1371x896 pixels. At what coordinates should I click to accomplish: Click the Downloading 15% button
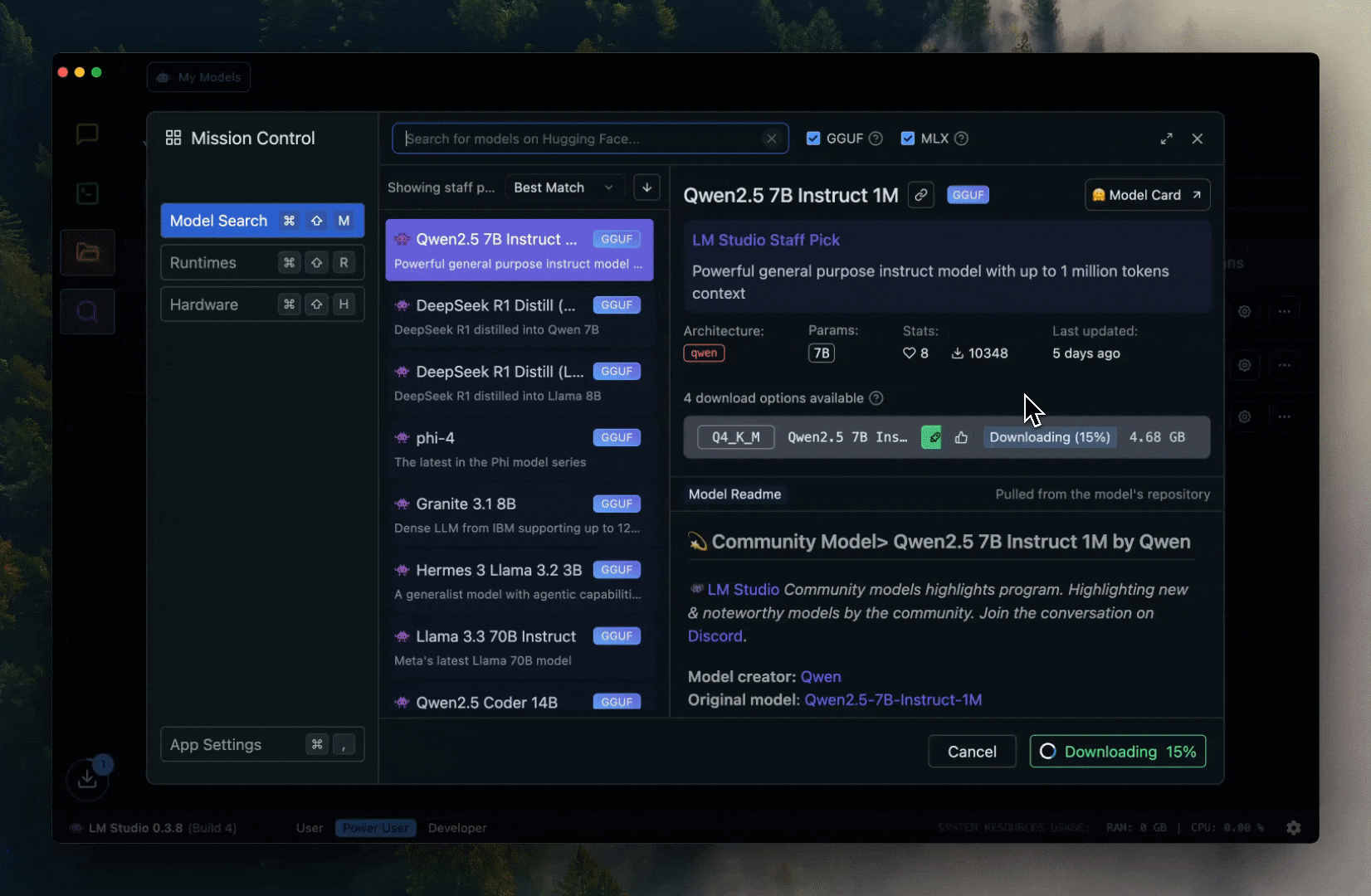point(1117,752)
